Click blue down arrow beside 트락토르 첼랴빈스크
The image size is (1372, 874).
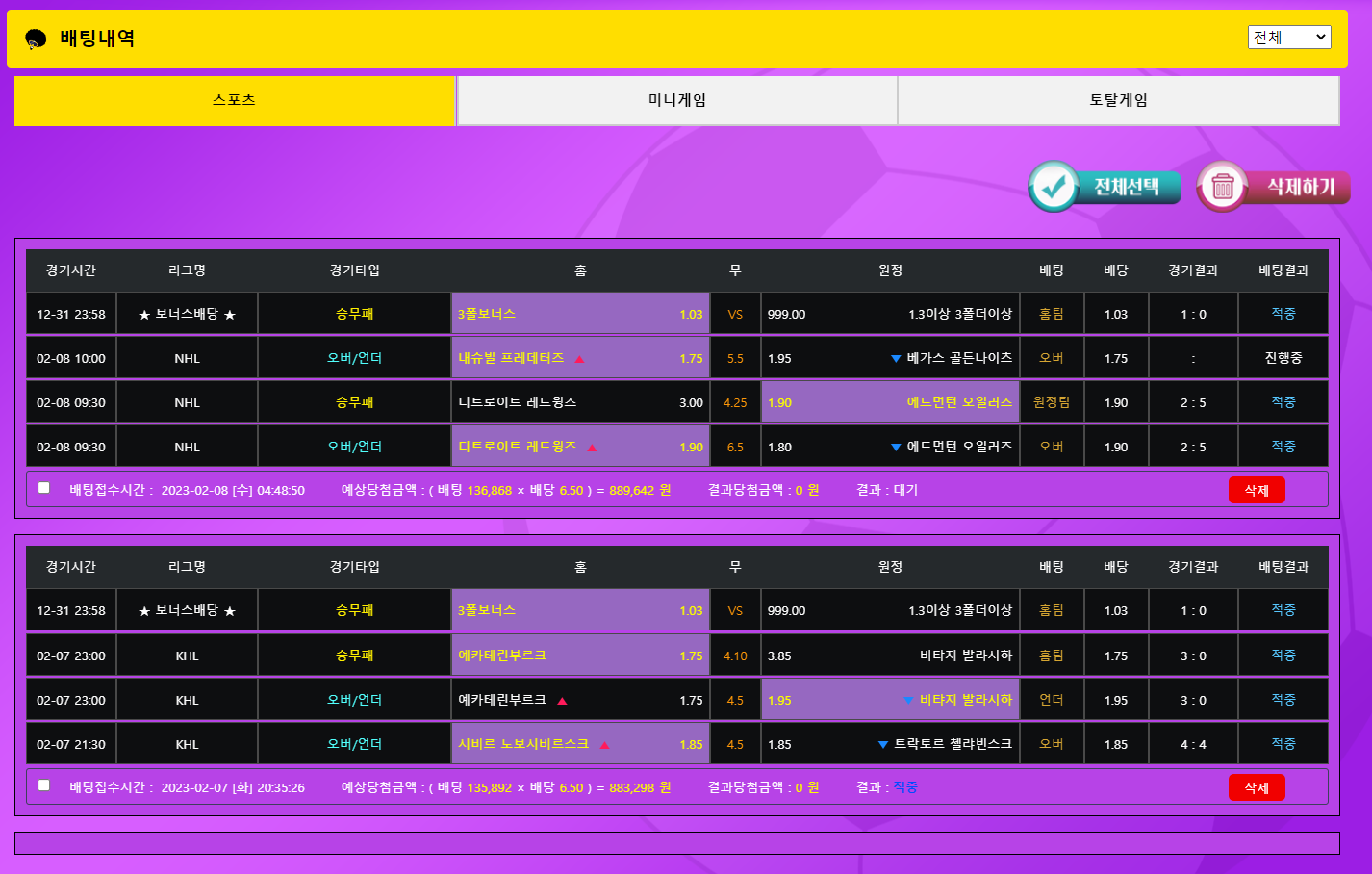point(883,745)
